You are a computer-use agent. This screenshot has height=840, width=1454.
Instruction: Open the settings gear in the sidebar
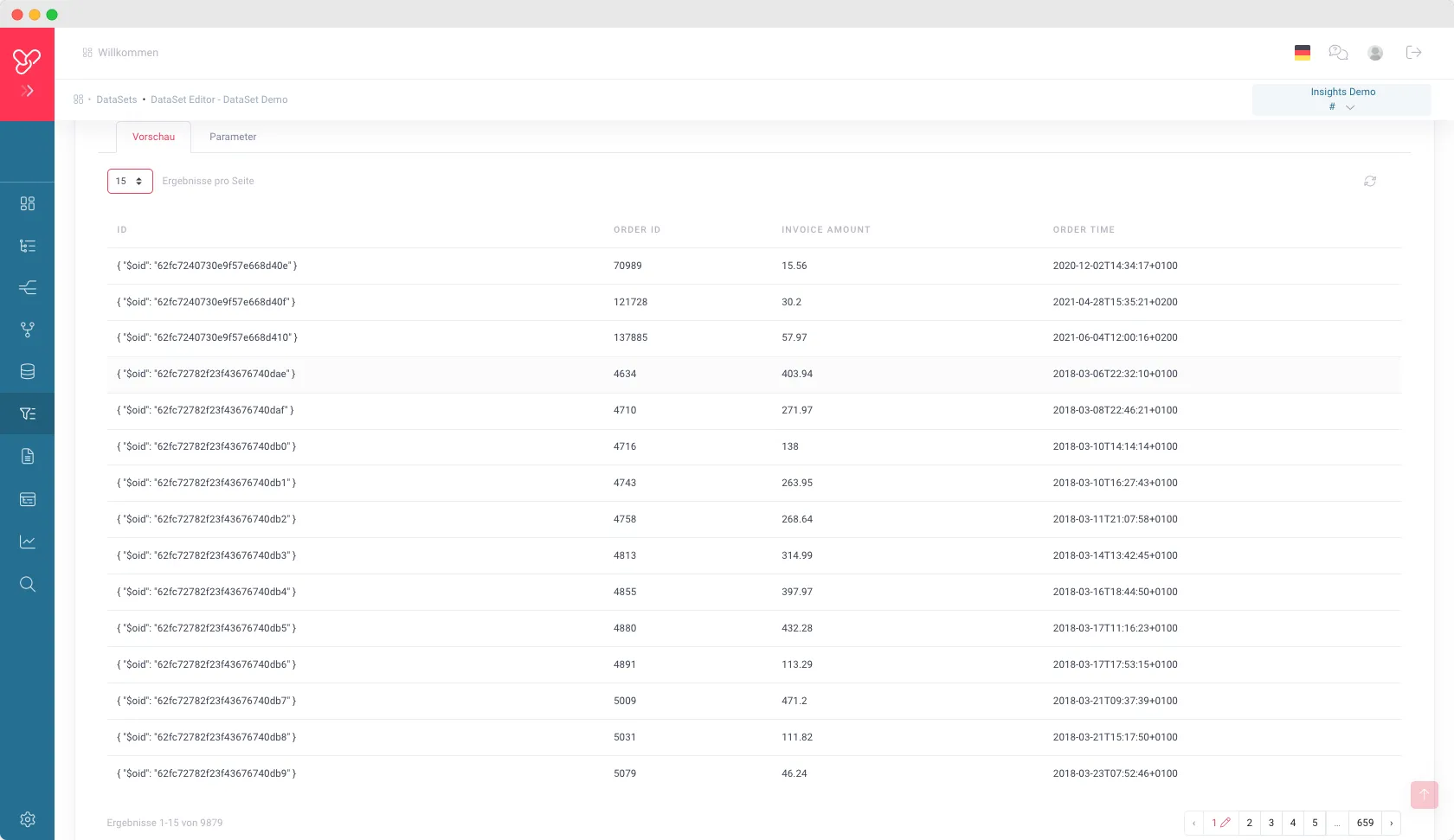tap(28, 819)
